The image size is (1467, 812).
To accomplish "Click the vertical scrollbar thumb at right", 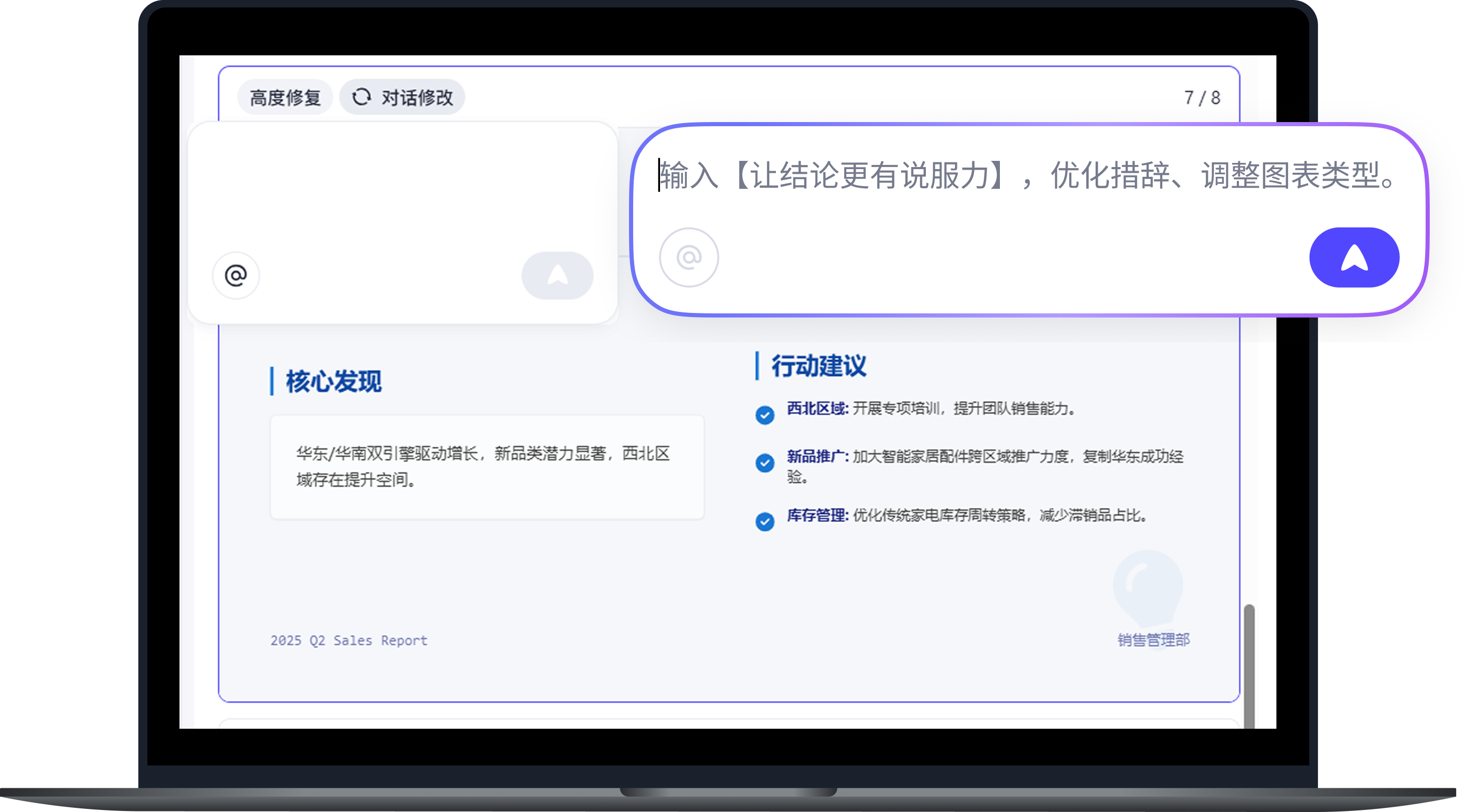I will [x=1249, y=666].
